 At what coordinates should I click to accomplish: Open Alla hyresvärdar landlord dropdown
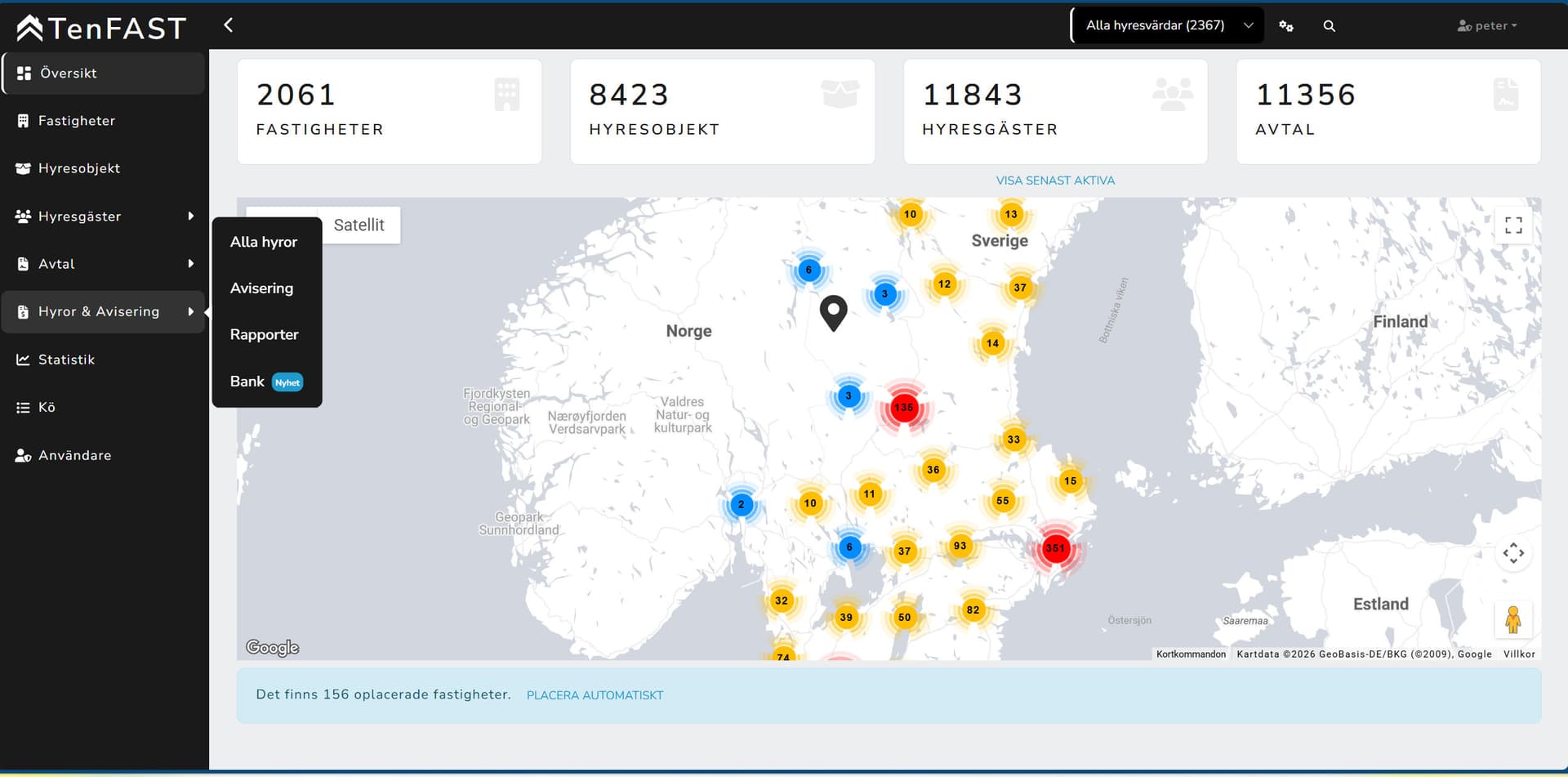coord(1168,25)
